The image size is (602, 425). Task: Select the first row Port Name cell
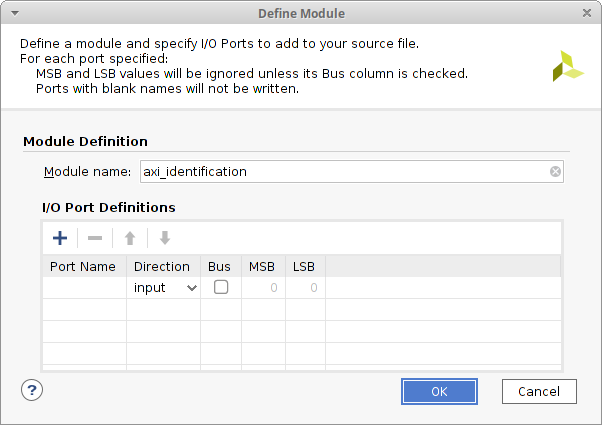84,287
